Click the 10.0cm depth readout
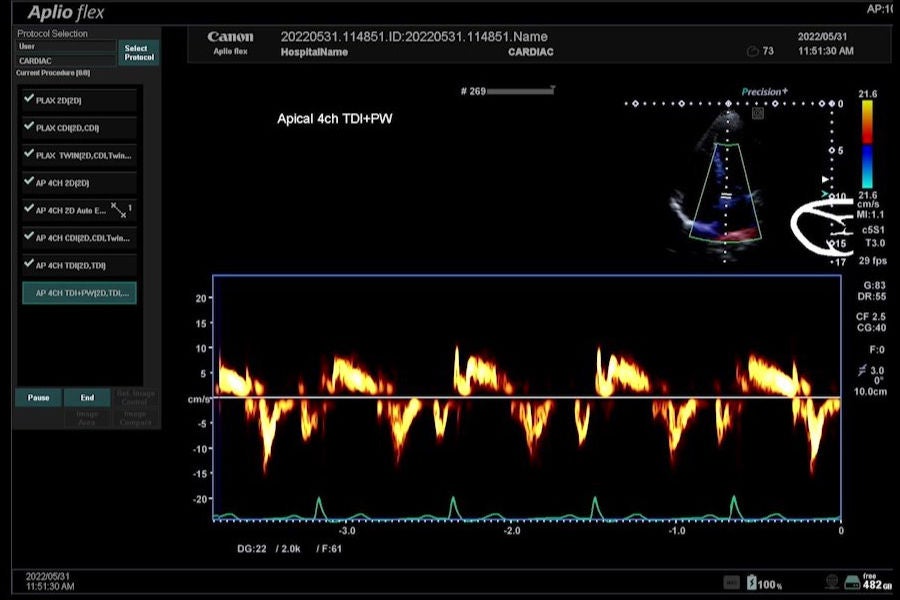 (870, 392)
